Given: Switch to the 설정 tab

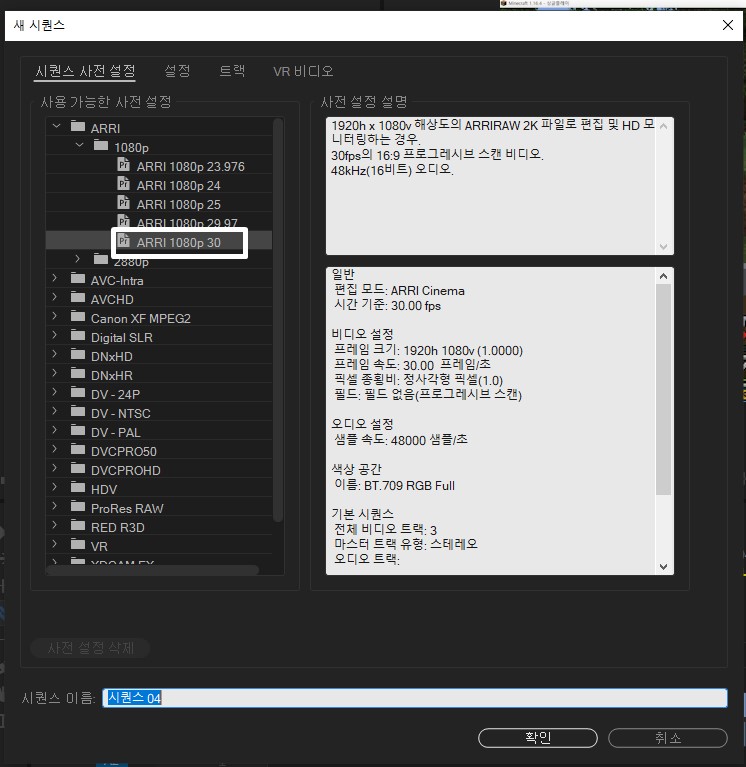Looking at the screenshot, I should [177, 71].
